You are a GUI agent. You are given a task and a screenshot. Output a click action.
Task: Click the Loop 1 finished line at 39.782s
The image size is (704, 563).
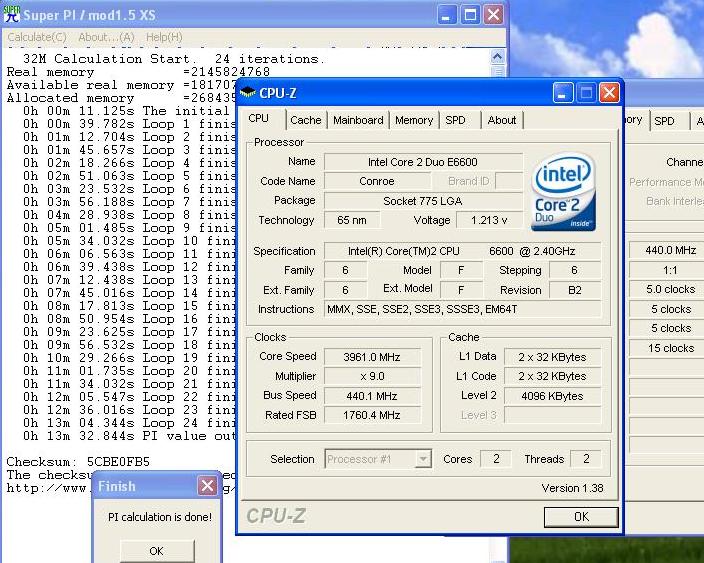129,124
